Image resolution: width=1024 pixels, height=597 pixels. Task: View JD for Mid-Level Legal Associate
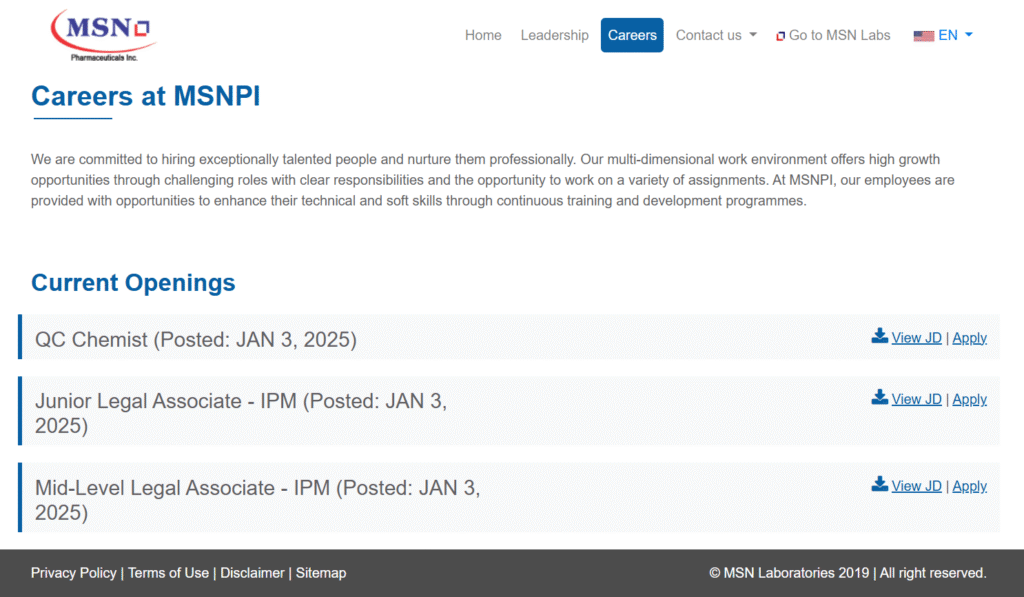[x=916, y=486]
